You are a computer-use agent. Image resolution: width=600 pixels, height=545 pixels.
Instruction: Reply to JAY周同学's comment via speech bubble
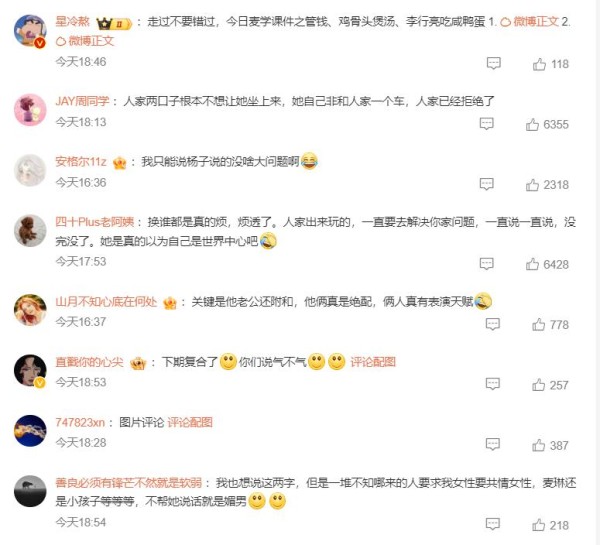point(486,124)
